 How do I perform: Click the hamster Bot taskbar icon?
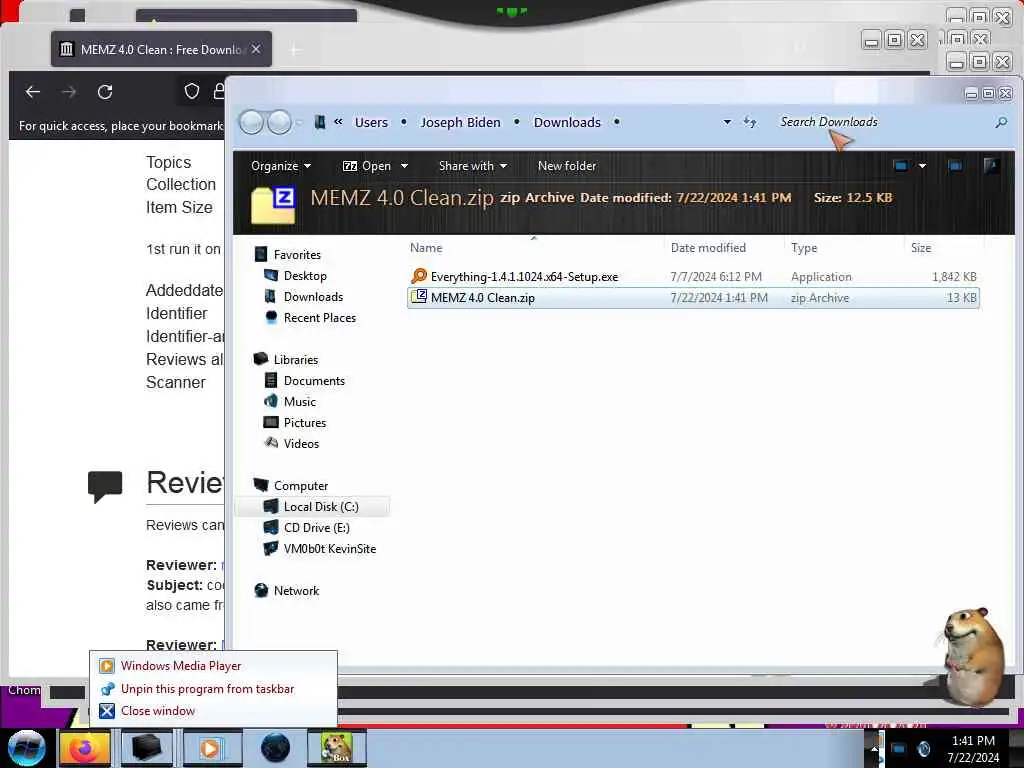[x=337, y=748]
